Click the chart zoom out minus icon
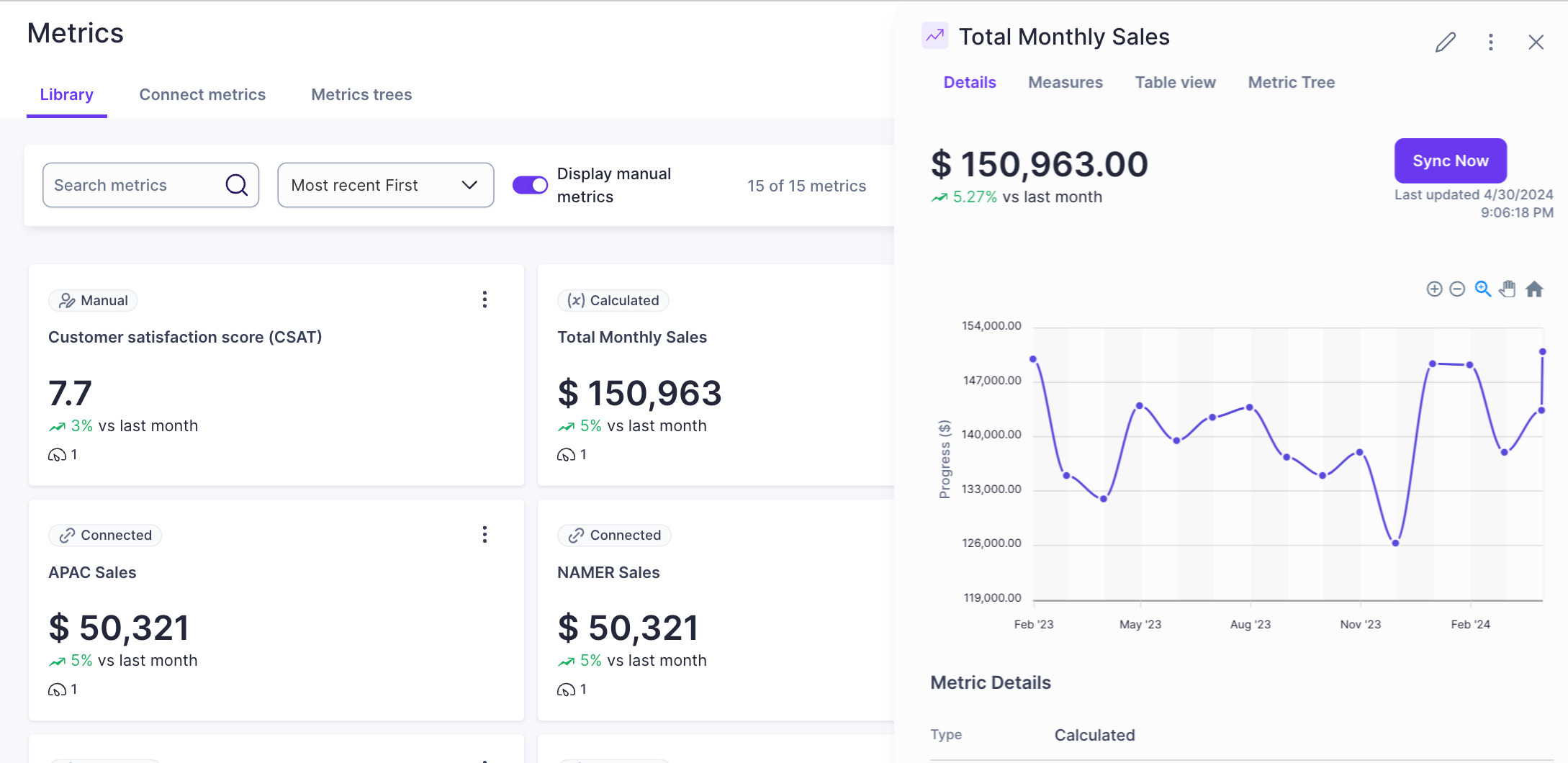Viewport: 1568px width, 763px height. point(1457,289)
